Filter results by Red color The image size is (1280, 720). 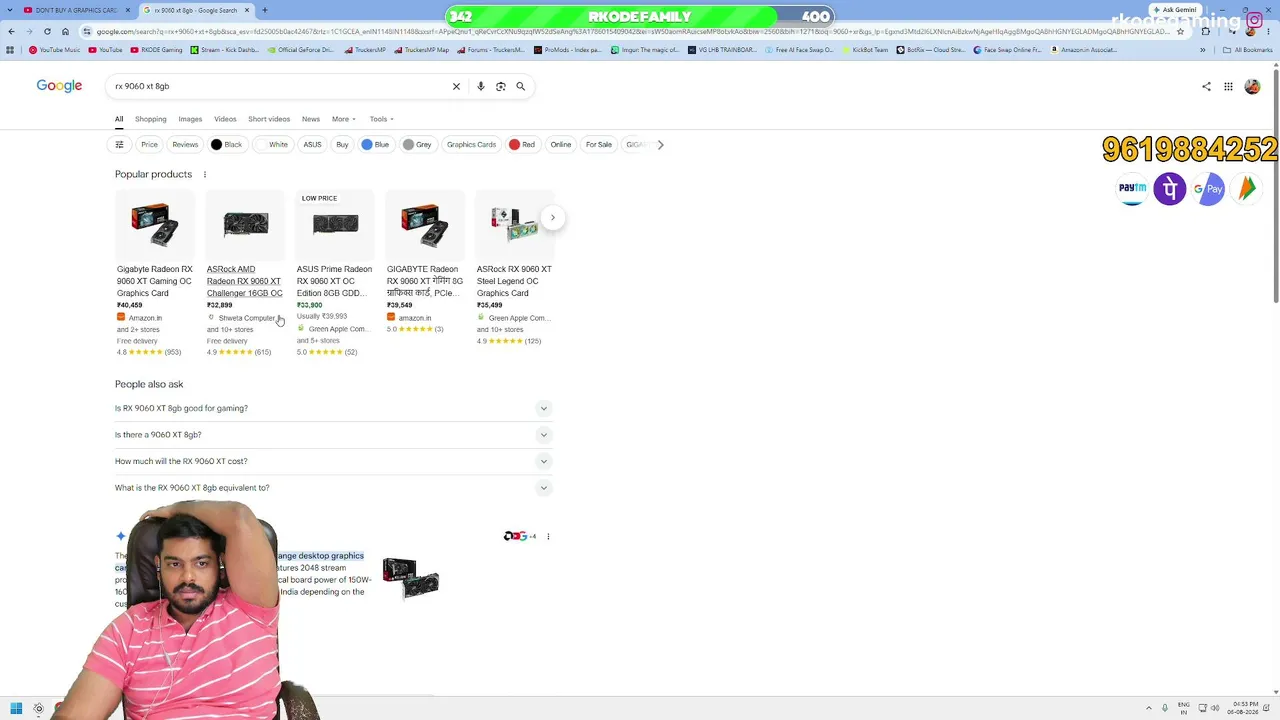pos(521,145)
